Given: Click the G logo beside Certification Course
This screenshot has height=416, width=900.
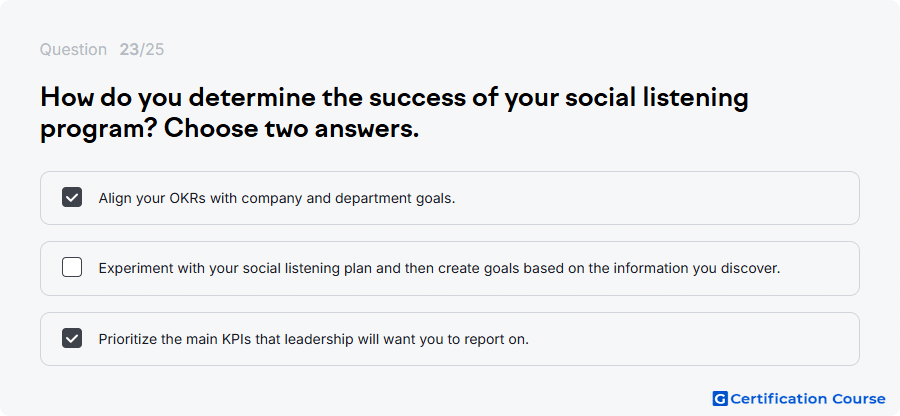Looking at the screenshot, I should 720,399.
